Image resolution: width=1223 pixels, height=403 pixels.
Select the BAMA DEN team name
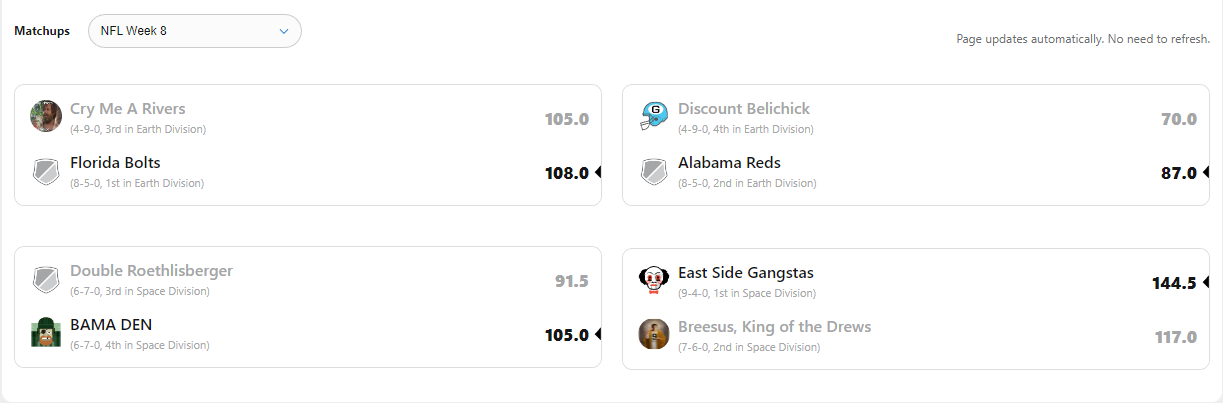pos(111,325)
